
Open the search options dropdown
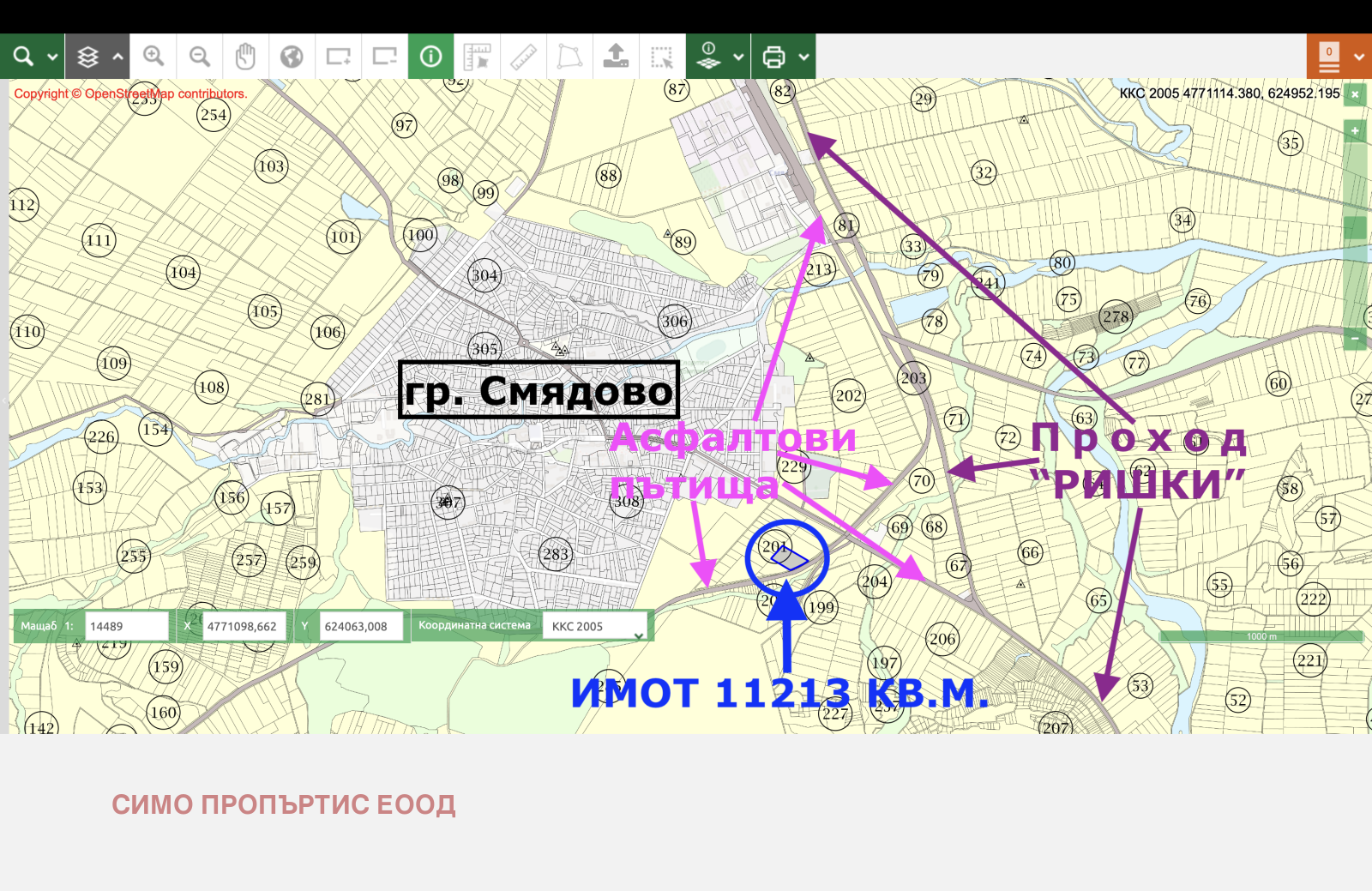(x=50, y=56)
